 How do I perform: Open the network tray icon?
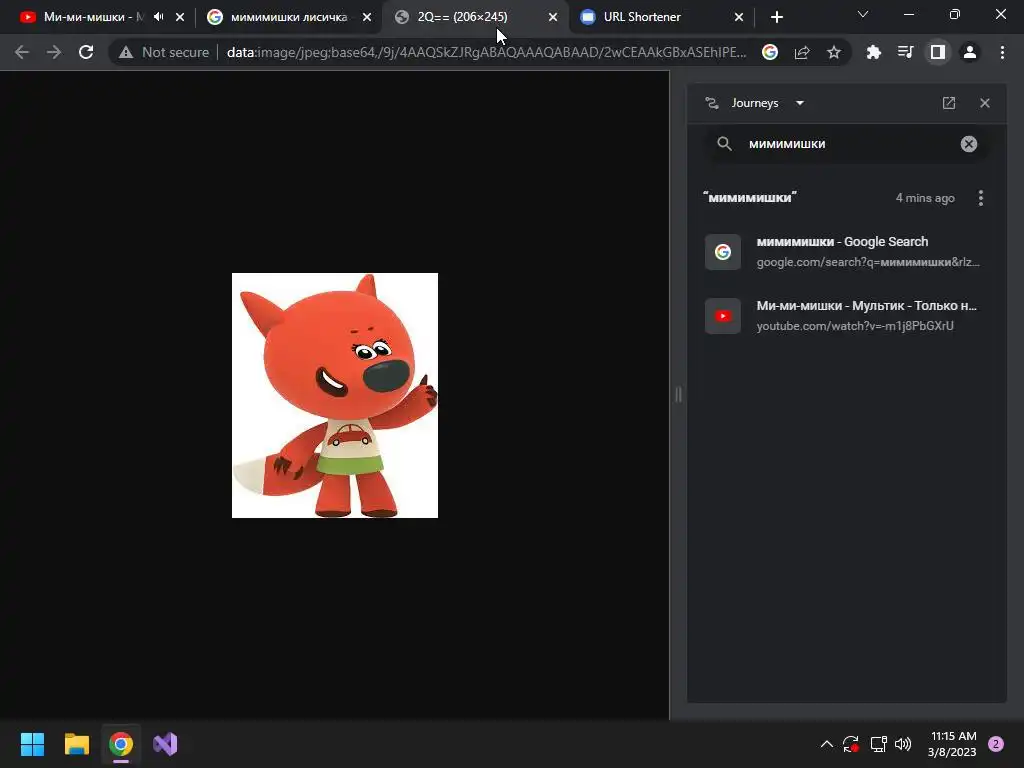pyautogui.click(x=878, y=744)
